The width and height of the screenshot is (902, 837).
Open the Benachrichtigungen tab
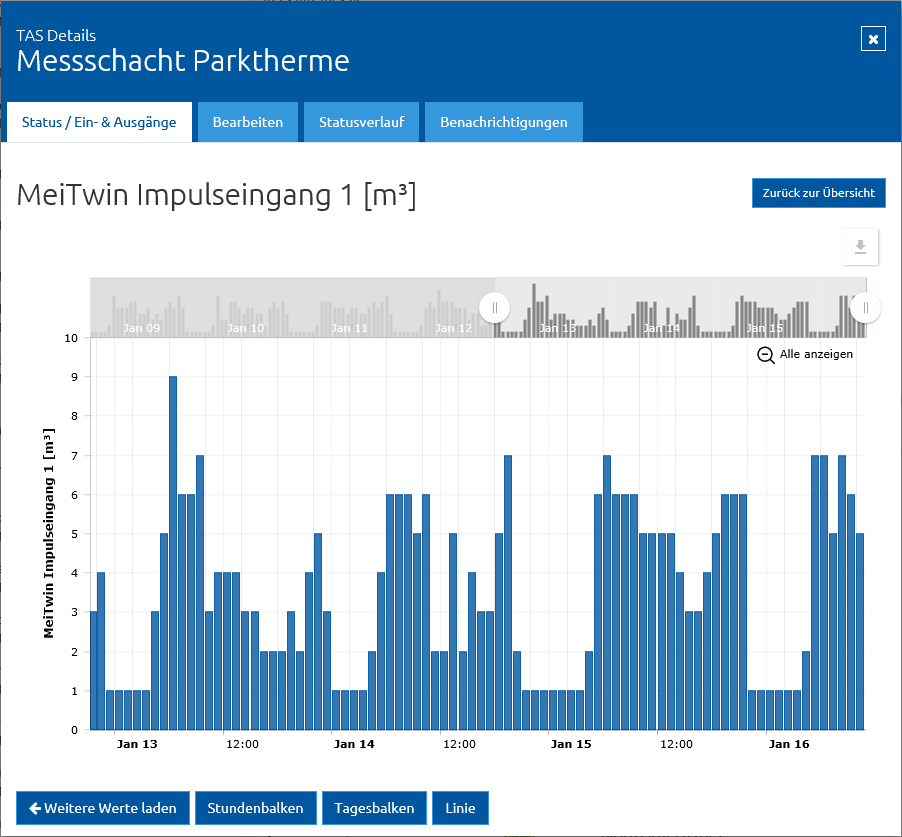(504, 122)
